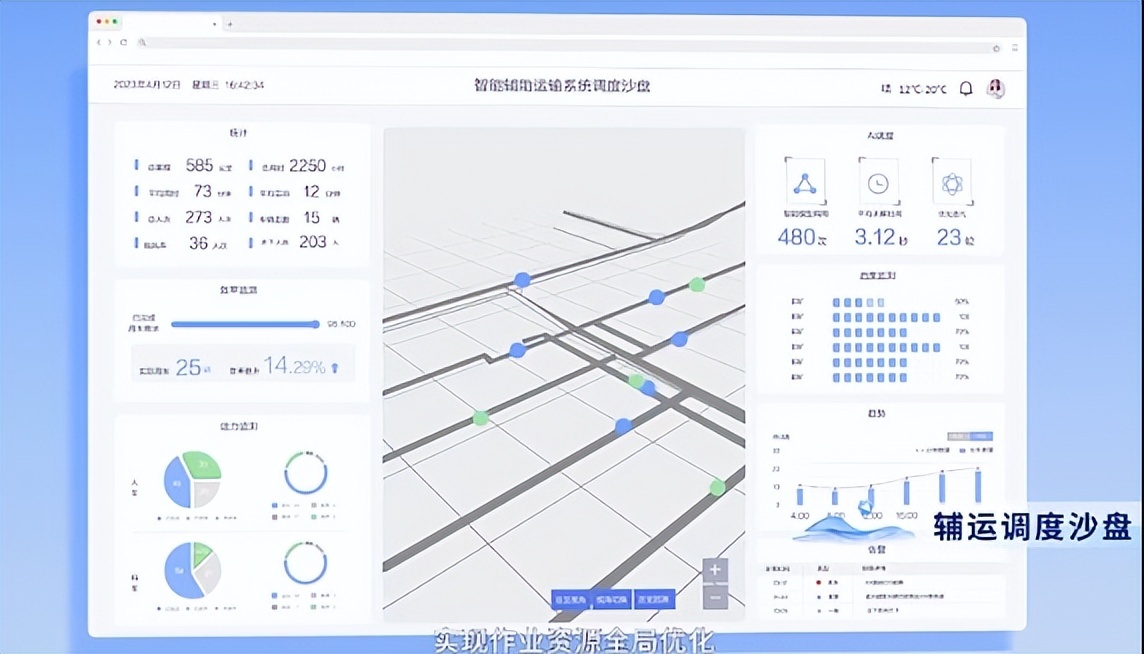This screenshot has width=1144, height=654.
Task: Open the notification bell
Action: 965,88
